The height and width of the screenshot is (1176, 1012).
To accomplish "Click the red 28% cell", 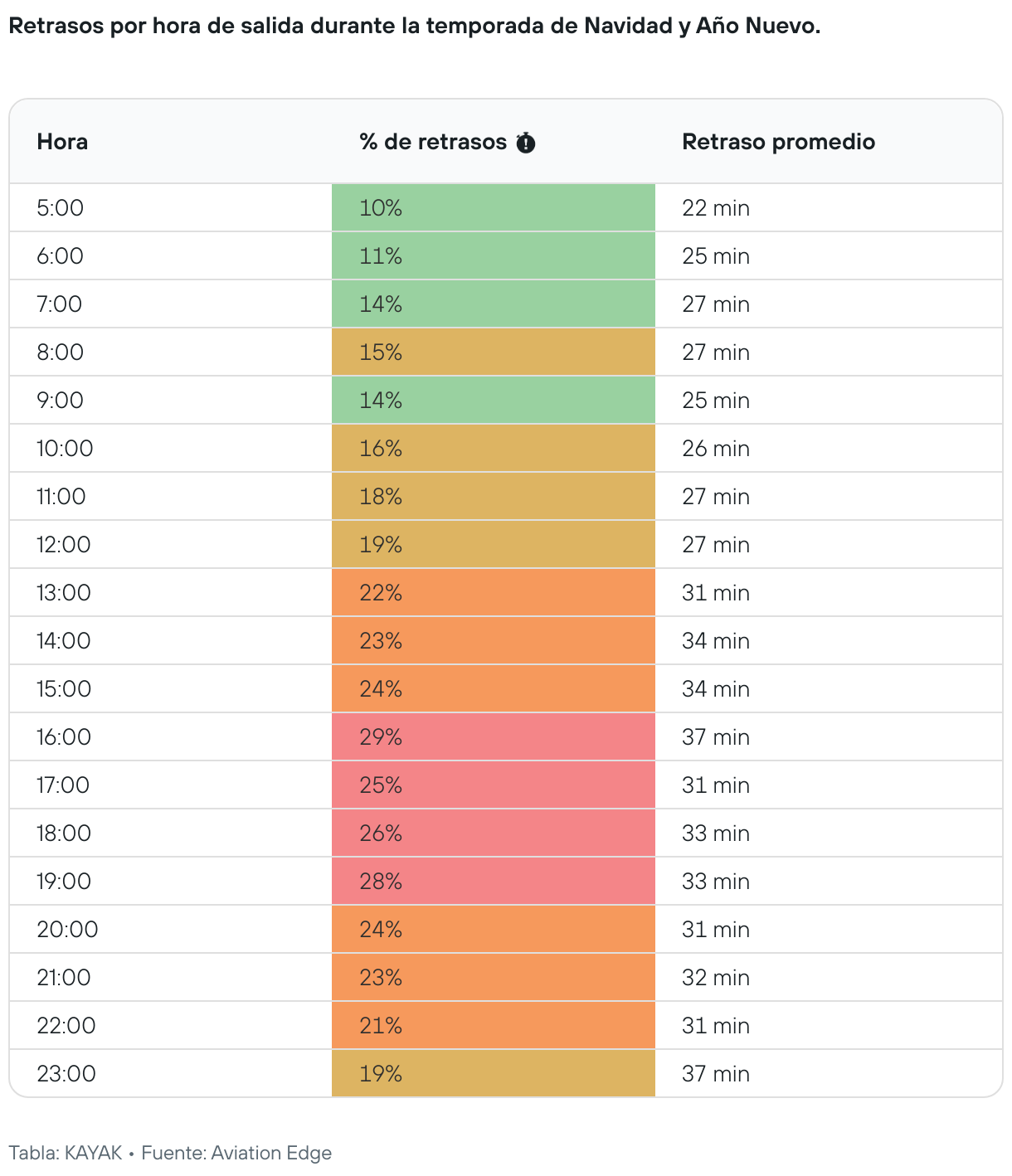I will click(x=493, y=881).
